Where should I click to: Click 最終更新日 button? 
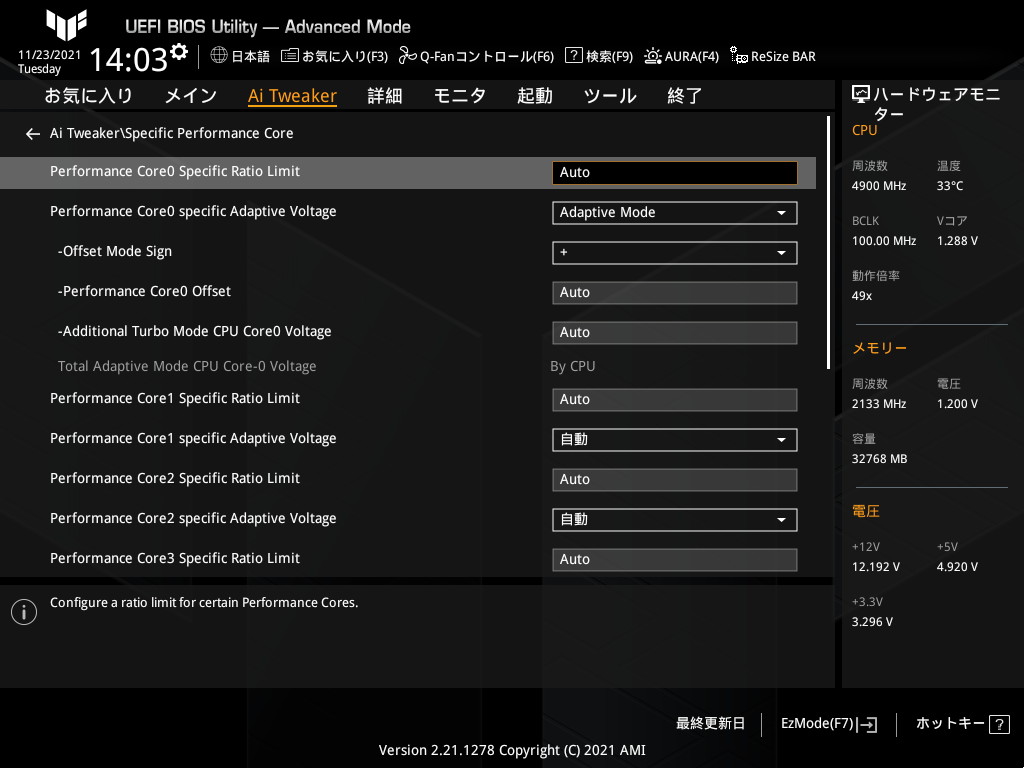click(710, 724)
